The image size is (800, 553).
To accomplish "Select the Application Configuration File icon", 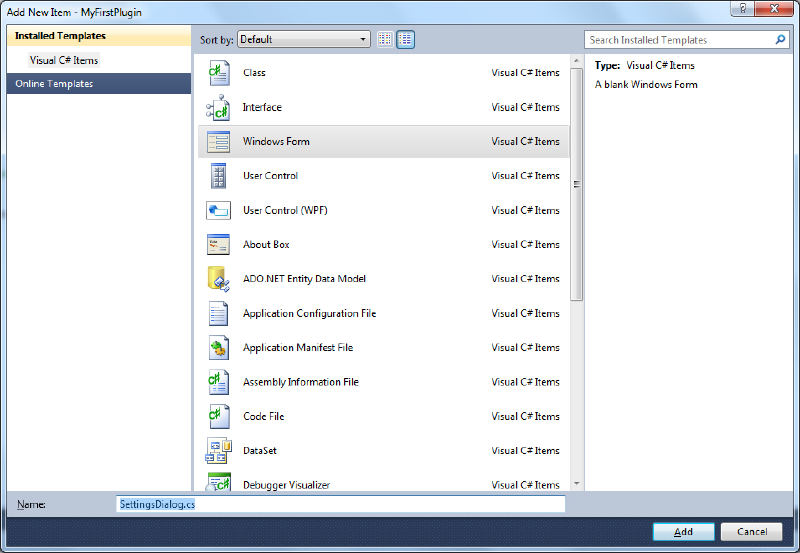I will tap(218, 313).
